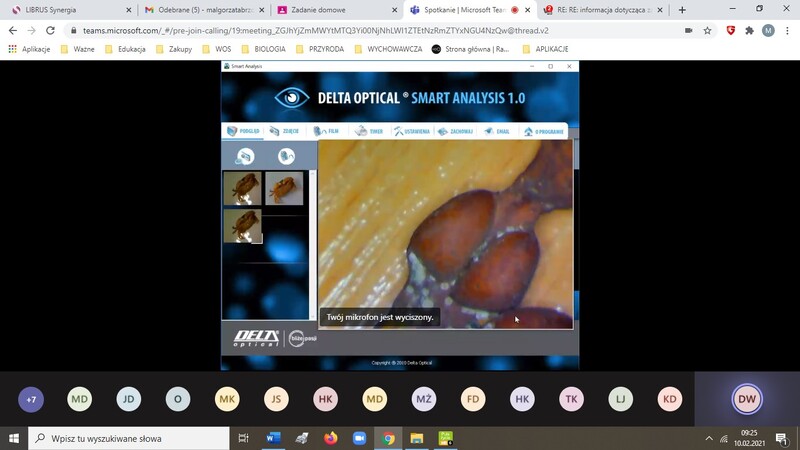This screenshot has height=450, width=800.
Task: Open the Zdjęcie capture tab
Action: (x=284, y=131)
